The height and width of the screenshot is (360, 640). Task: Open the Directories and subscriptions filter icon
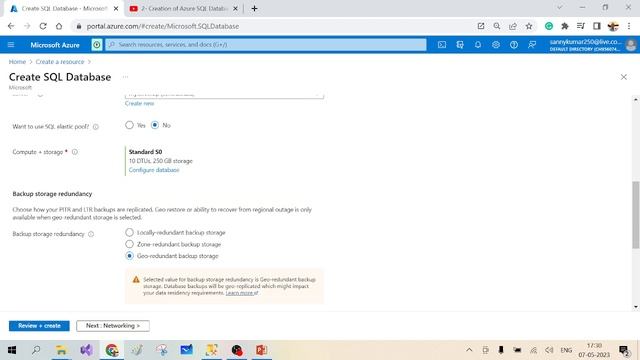click(460, 44)
